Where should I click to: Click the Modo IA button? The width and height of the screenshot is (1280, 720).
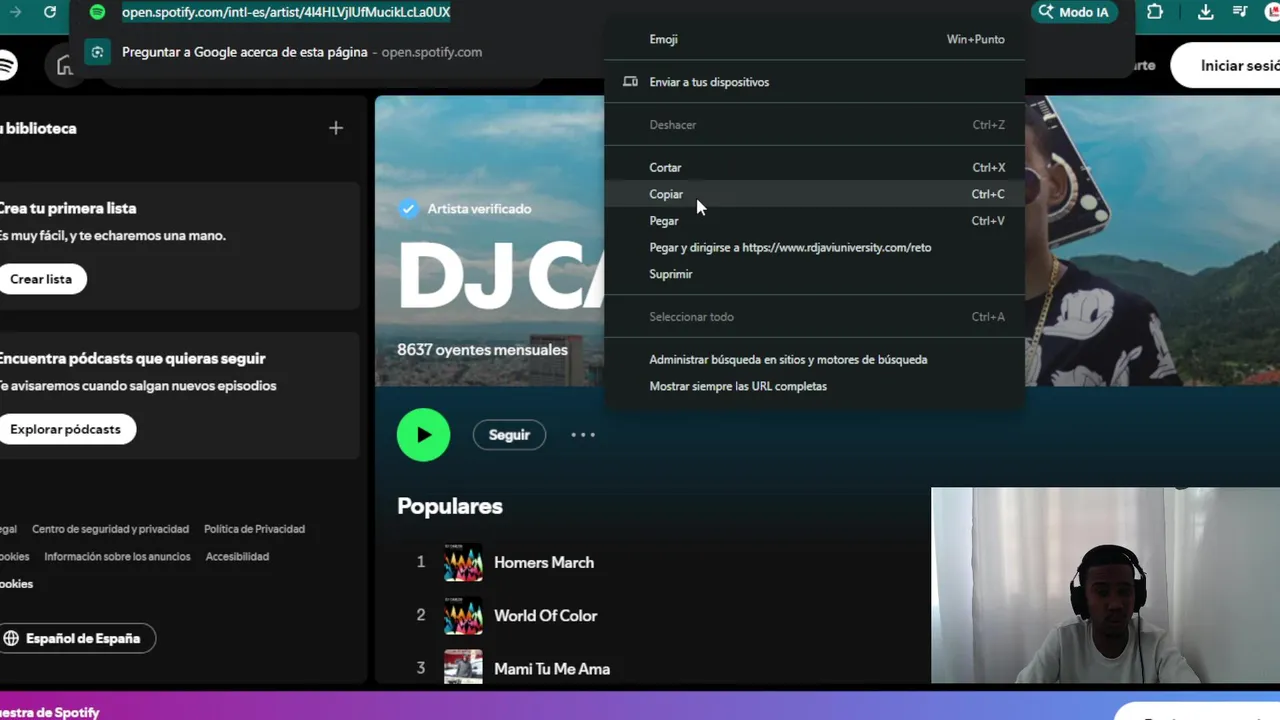coord(1074,12)
